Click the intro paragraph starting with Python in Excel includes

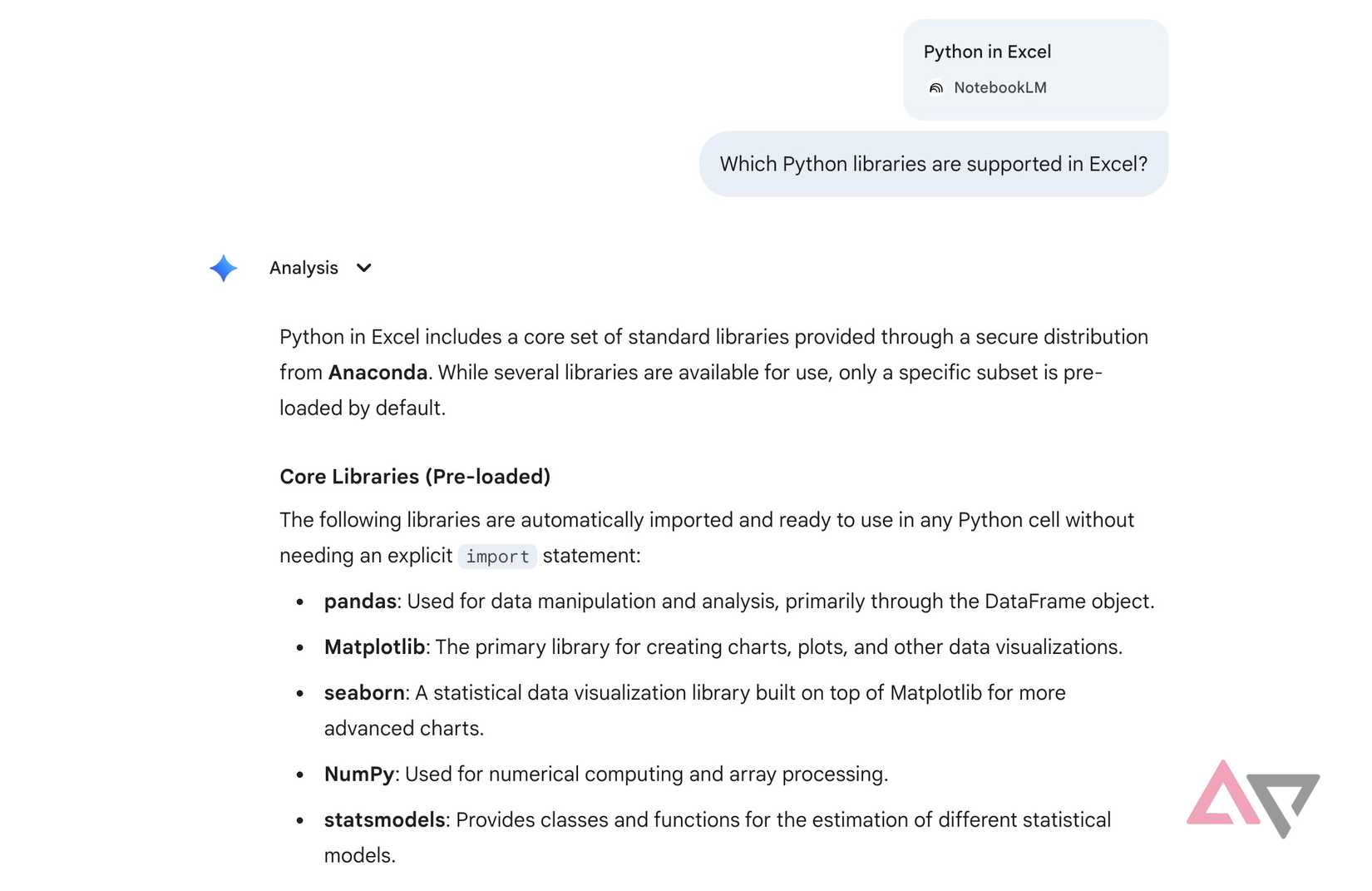(713, 338)
